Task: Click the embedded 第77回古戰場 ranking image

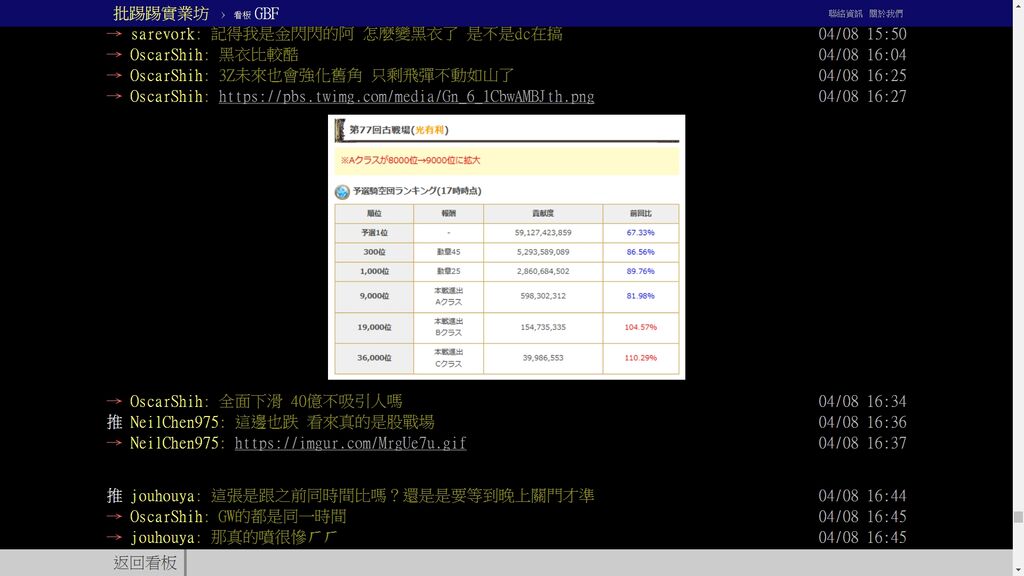Action: pos(506,247)
